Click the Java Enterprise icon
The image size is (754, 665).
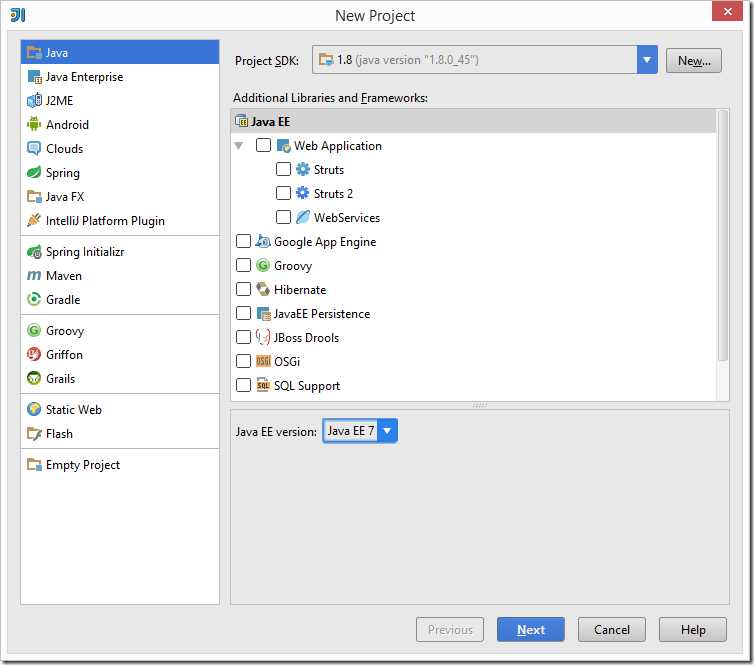(x=34, y=76)
